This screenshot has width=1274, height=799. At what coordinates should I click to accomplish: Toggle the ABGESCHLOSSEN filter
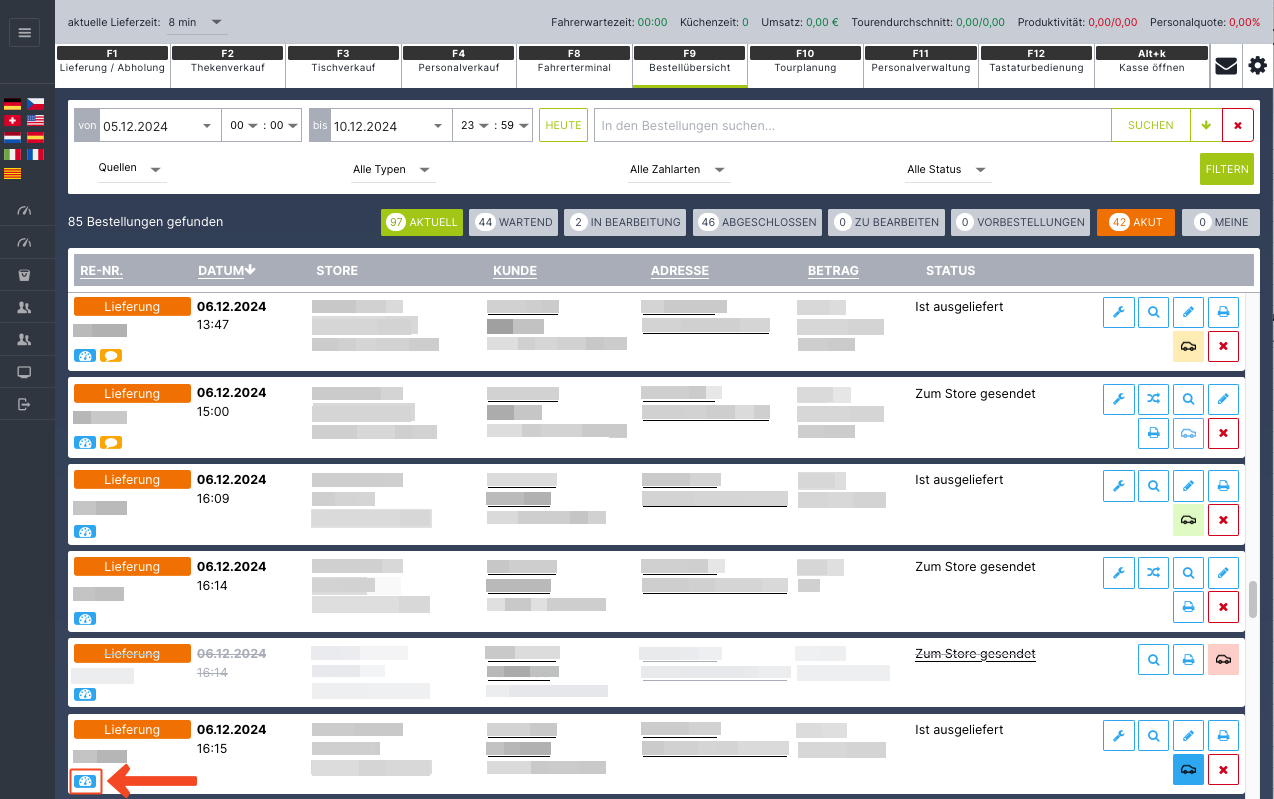756,222
